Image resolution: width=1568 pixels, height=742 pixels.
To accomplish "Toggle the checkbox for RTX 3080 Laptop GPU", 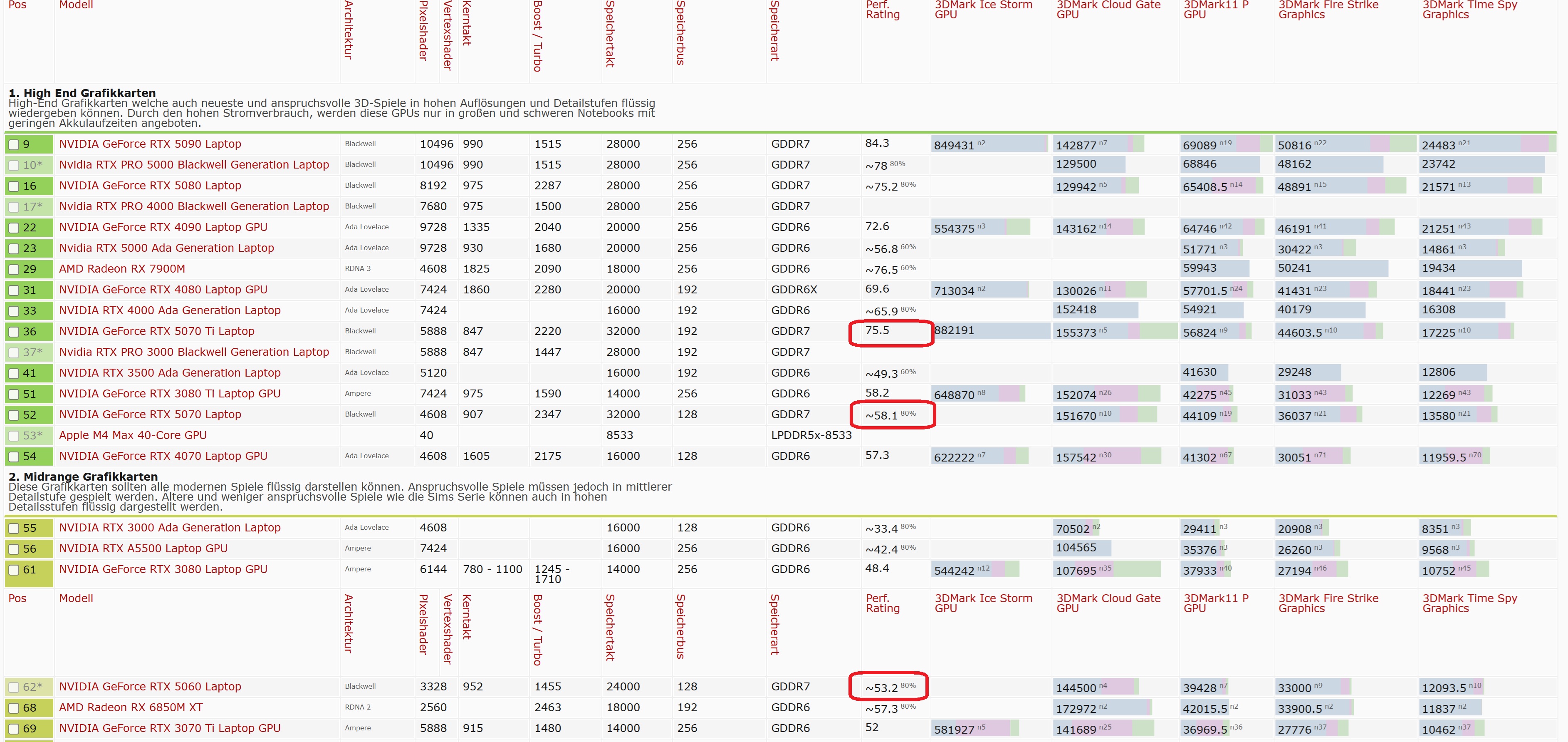I will (14, 570).
